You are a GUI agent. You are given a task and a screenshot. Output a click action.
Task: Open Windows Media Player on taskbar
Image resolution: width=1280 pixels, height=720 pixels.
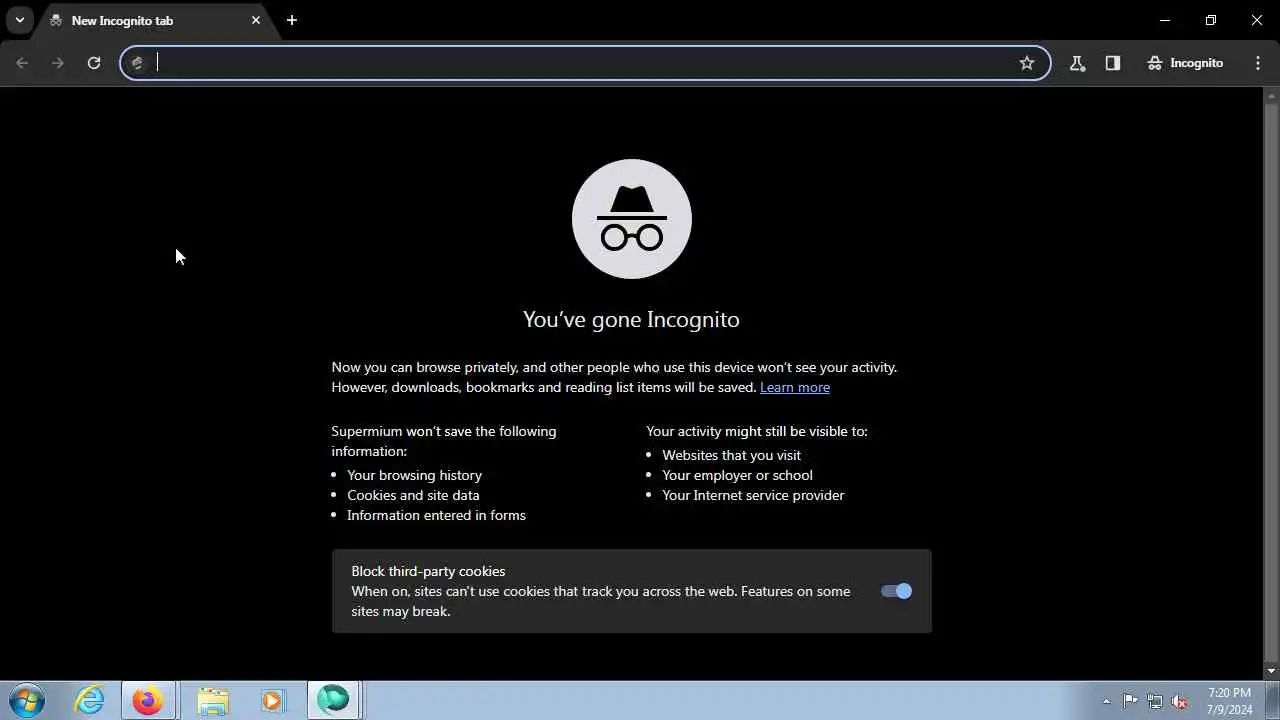click(272, 700)
